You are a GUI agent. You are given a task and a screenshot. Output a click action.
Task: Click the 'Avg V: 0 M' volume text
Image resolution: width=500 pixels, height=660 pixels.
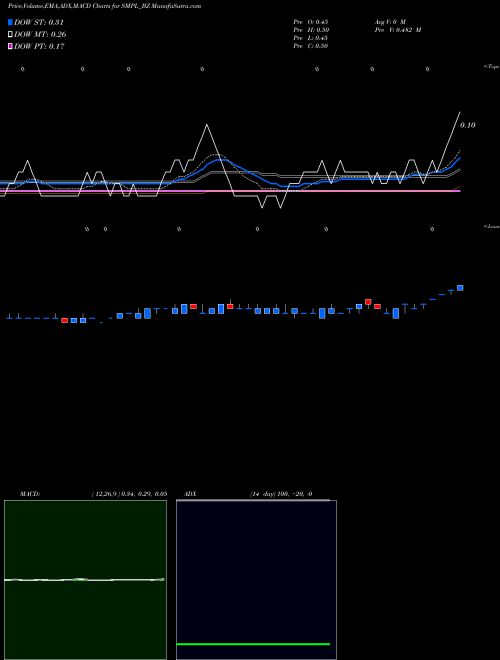pos(390,22)
